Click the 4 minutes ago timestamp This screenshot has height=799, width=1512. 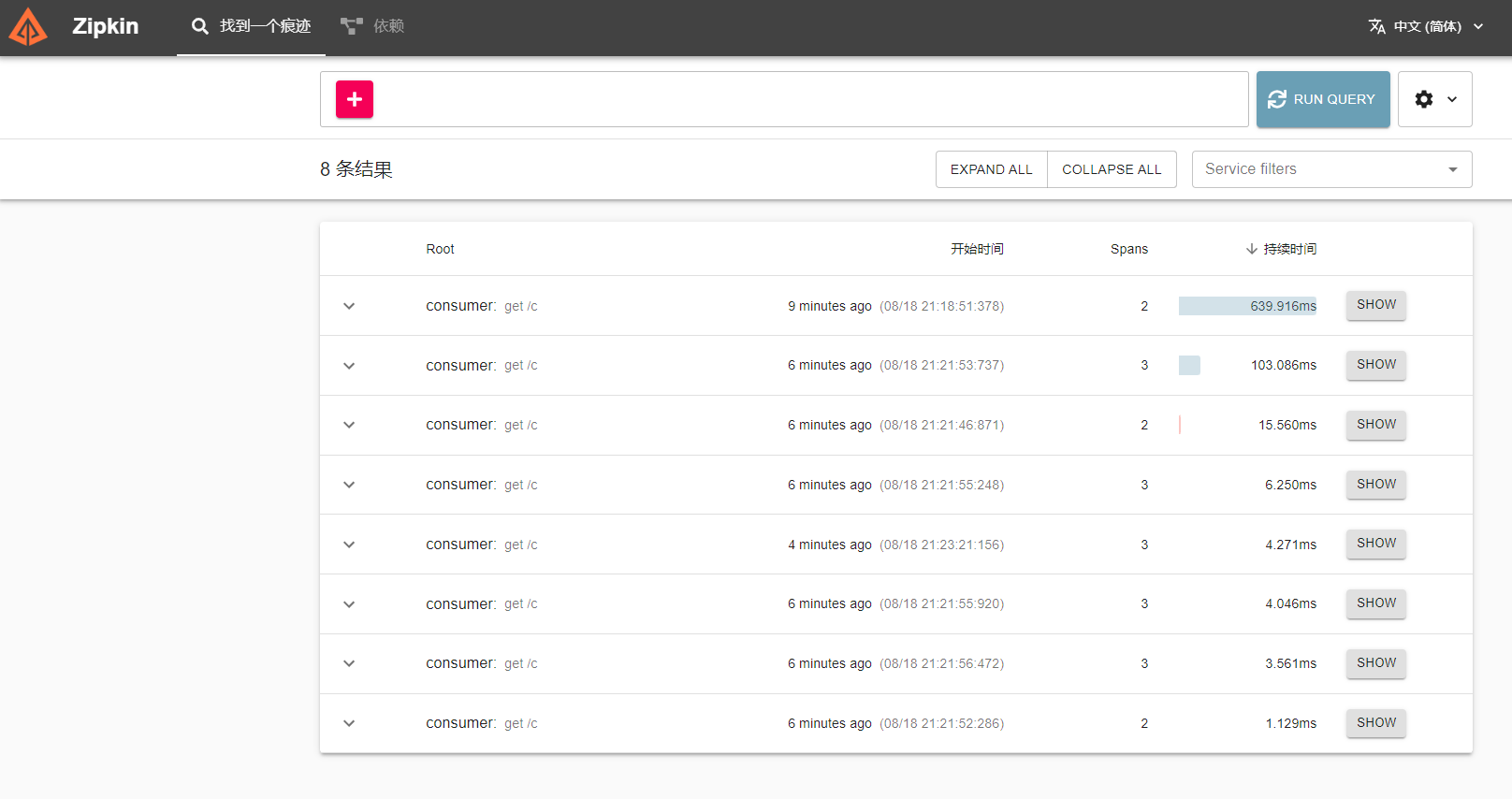tap(830, 545)
